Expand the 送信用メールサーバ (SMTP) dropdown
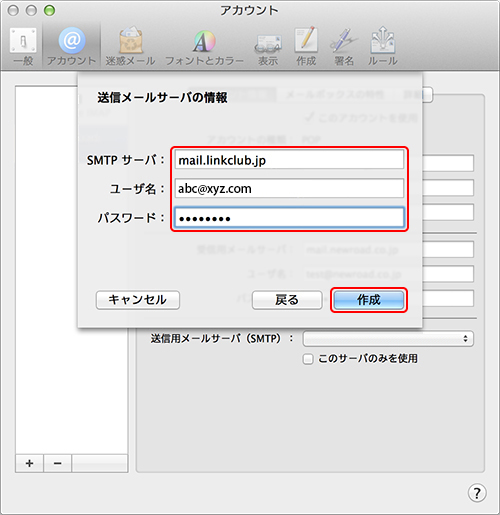The image size is (500, 515). 388,339
